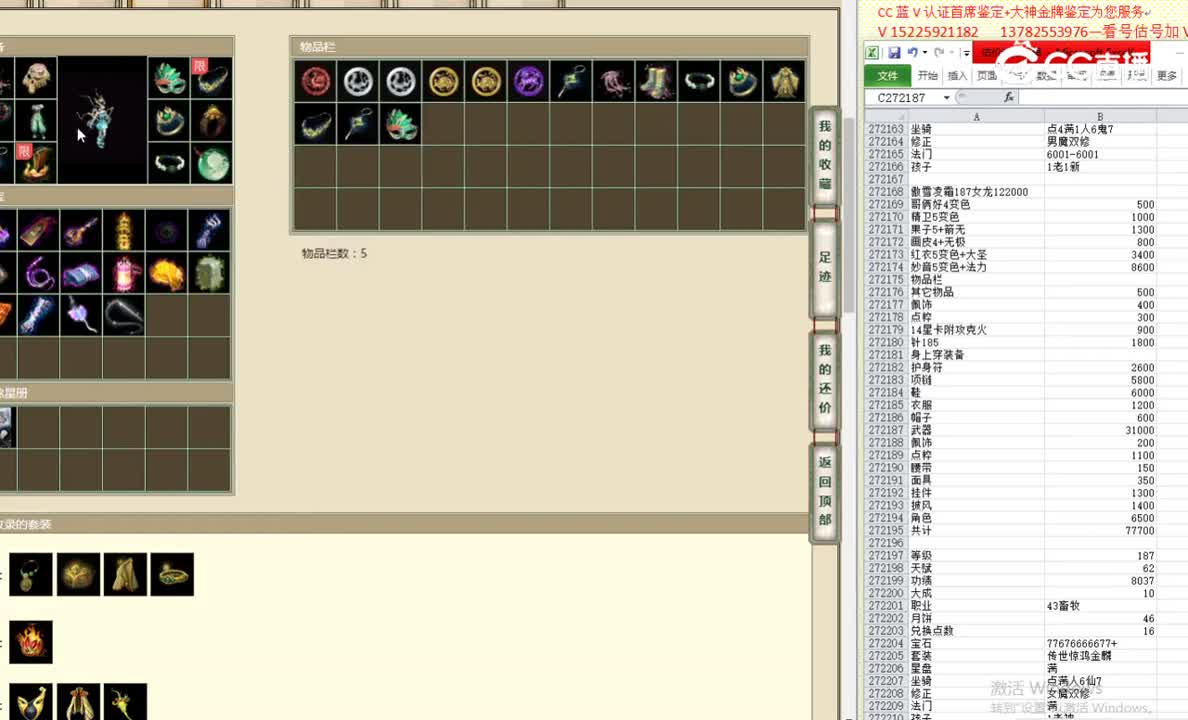Click the purple round token in inventory
This screenshot has height=720, width=1188.
coord(528,81)
